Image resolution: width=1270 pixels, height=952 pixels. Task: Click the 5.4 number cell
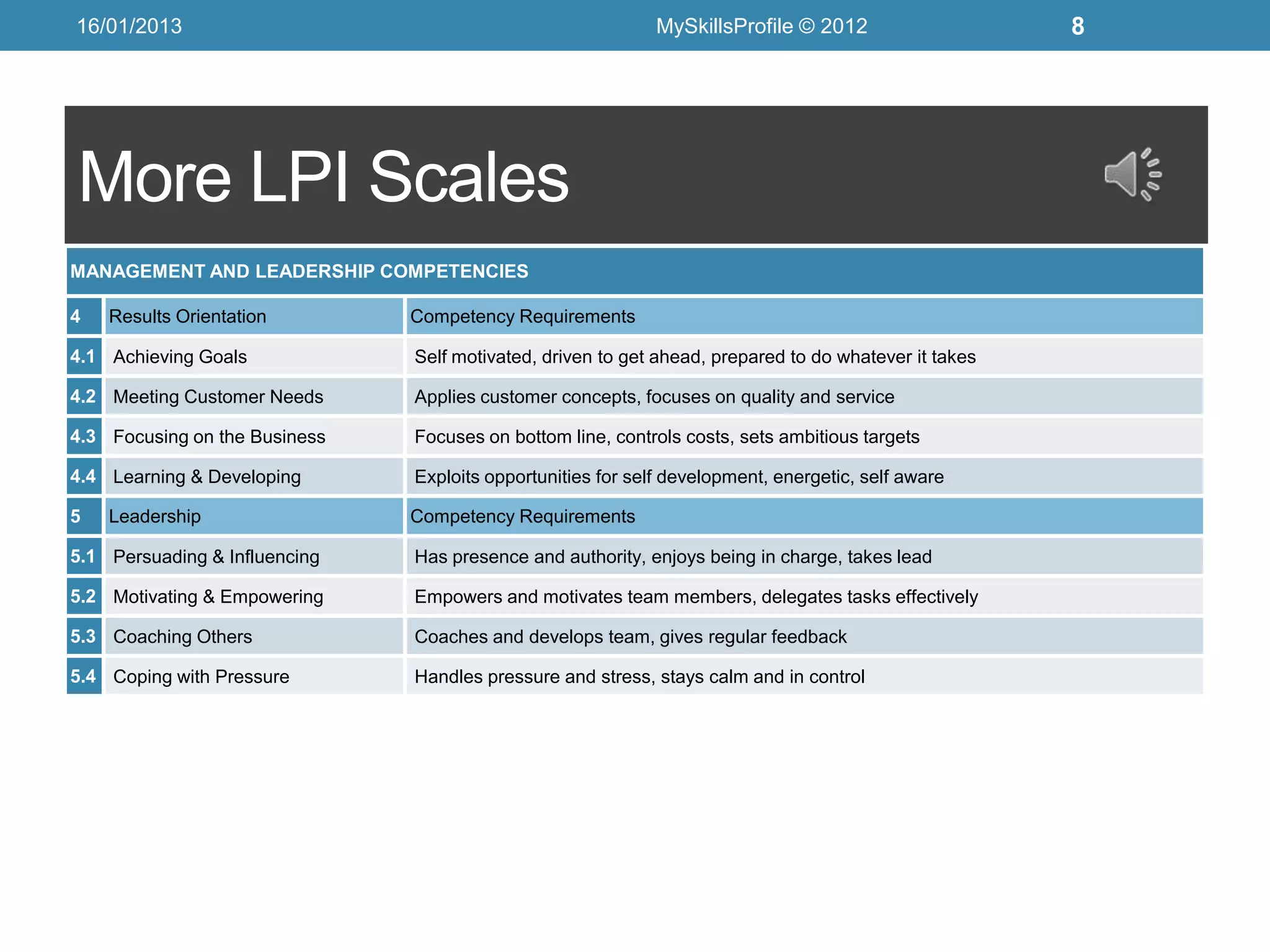(x=83, y=676)
